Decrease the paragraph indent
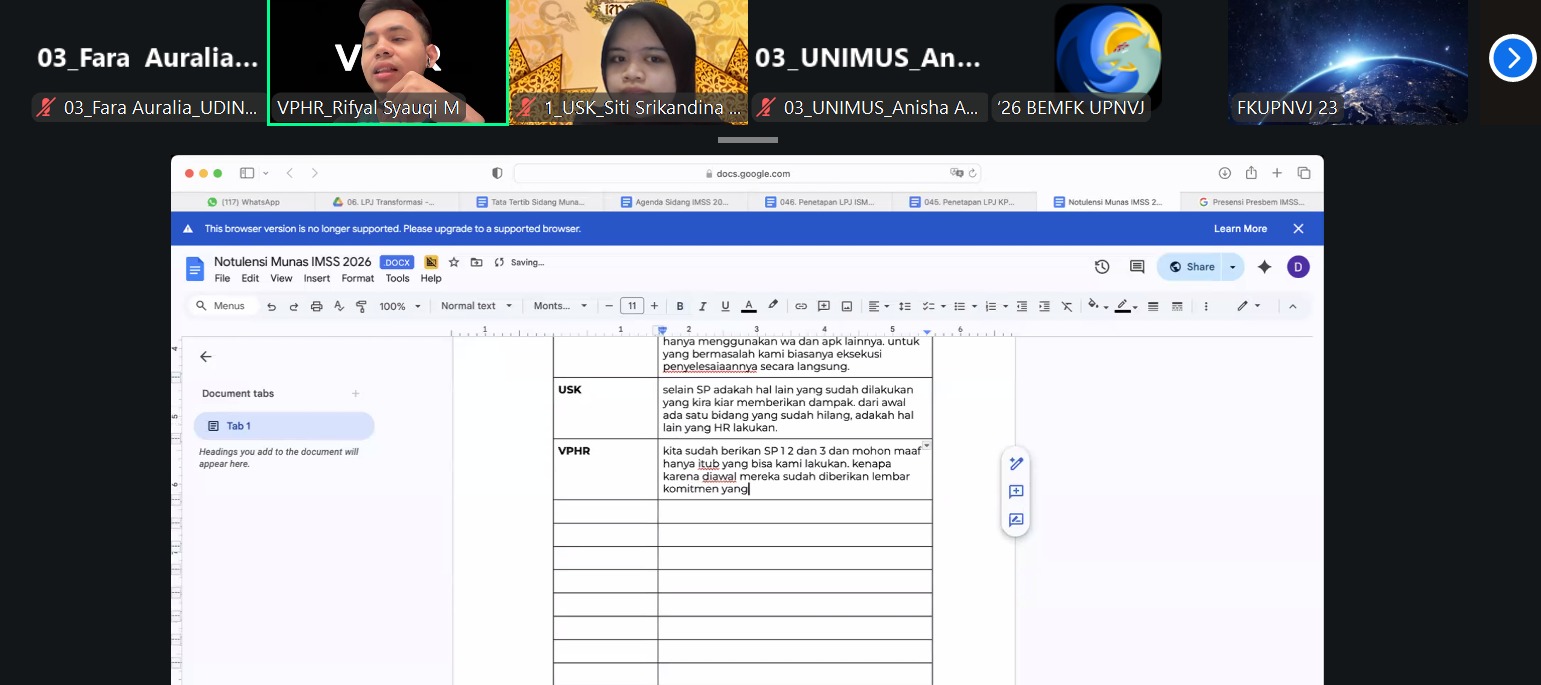This screenshot has width=1541, height=685. tap(1022, 306)
